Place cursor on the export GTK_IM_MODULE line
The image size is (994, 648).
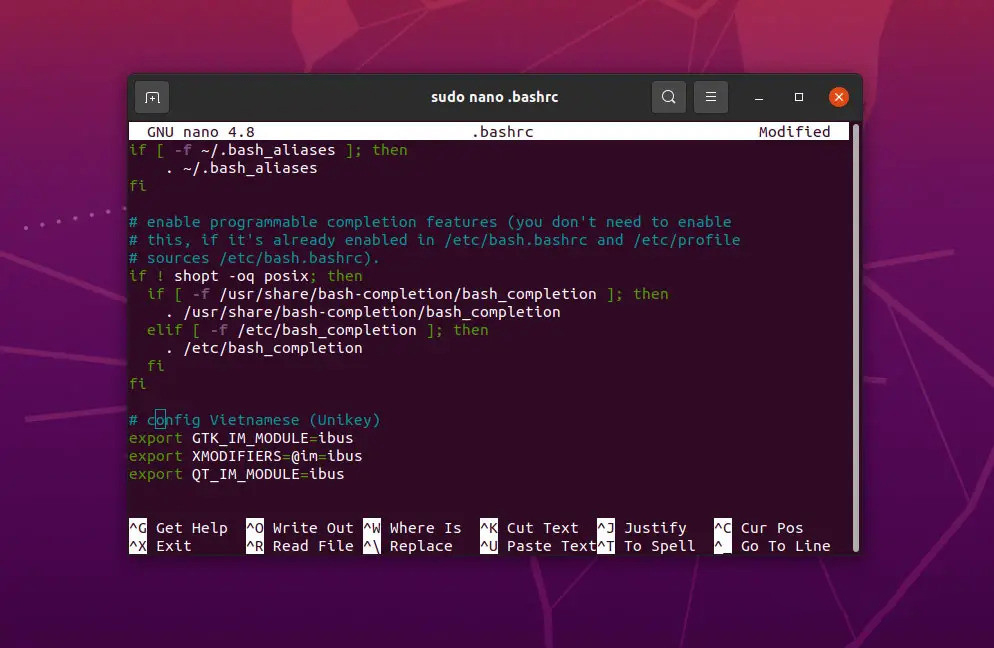pos(240,437)
